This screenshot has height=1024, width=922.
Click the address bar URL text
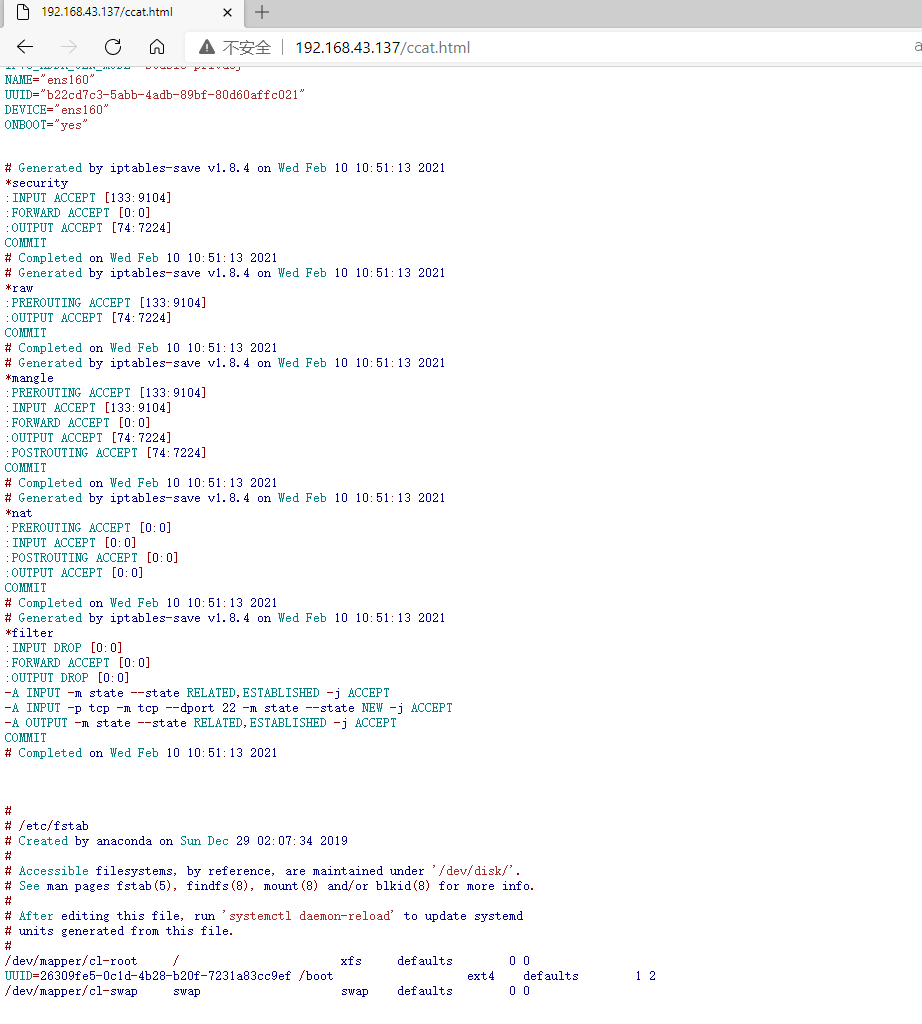382,47
